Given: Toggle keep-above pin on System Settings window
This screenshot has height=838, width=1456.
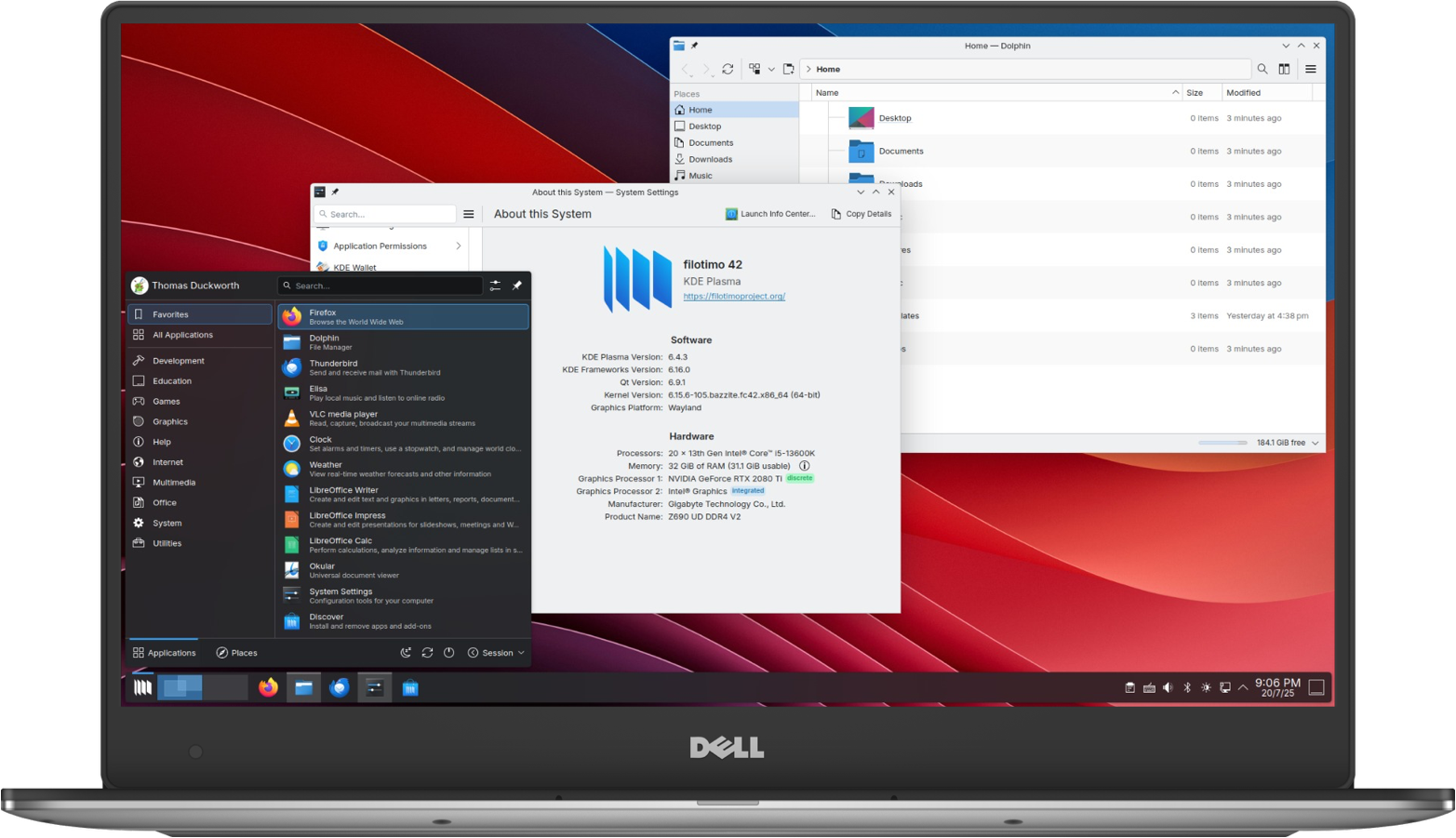Looking at the screenshot, I should pyautogui.click(x=335, y=193).
